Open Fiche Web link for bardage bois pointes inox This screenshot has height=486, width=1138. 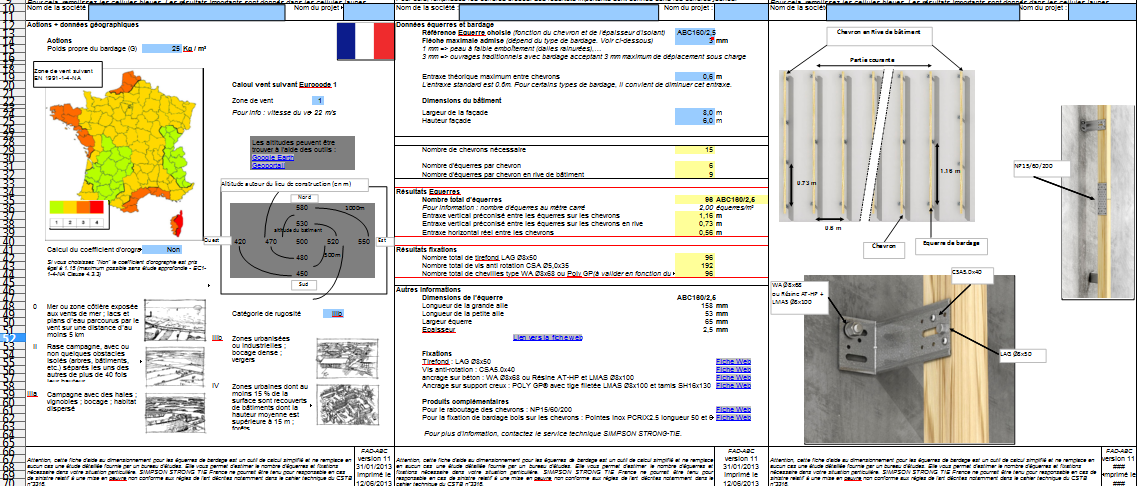click(733, 417)
